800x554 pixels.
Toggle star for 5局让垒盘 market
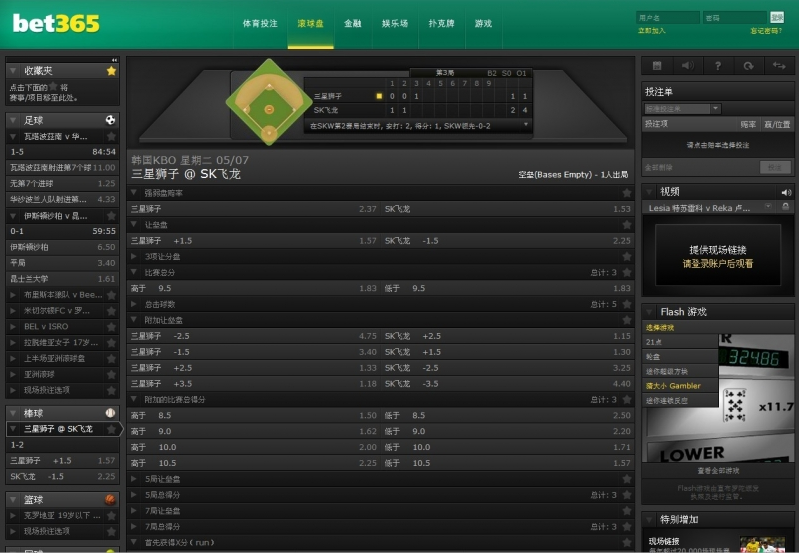[x=627, y=479]
